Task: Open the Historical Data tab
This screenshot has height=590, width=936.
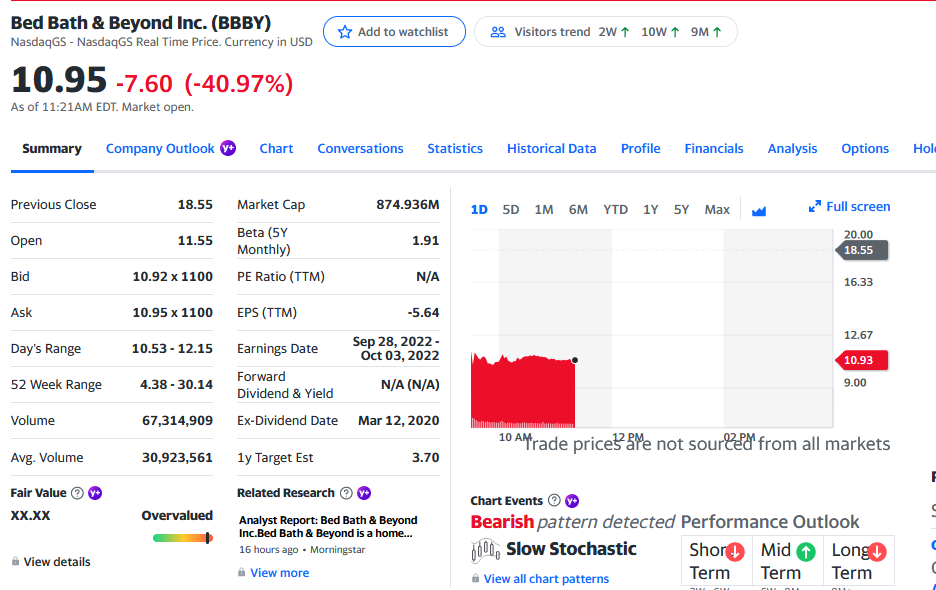Action: (552, 149)
